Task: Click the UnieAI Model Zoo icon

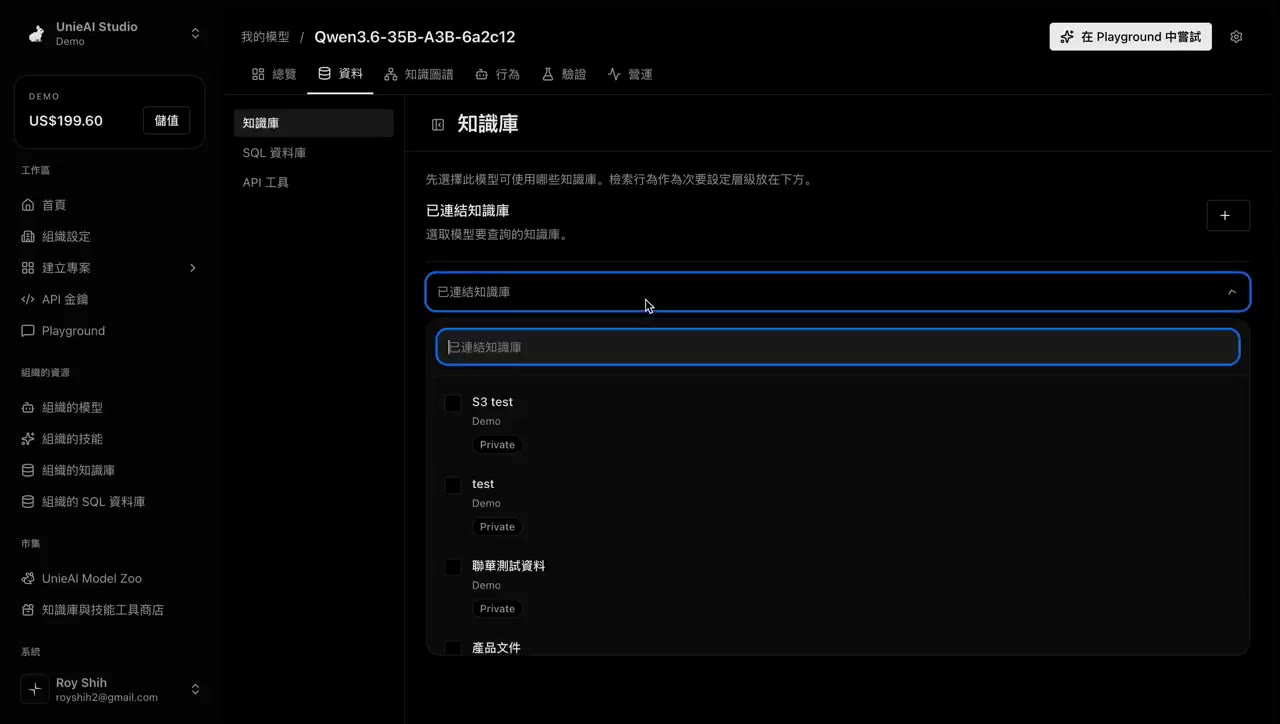Action: click(28, 579)
